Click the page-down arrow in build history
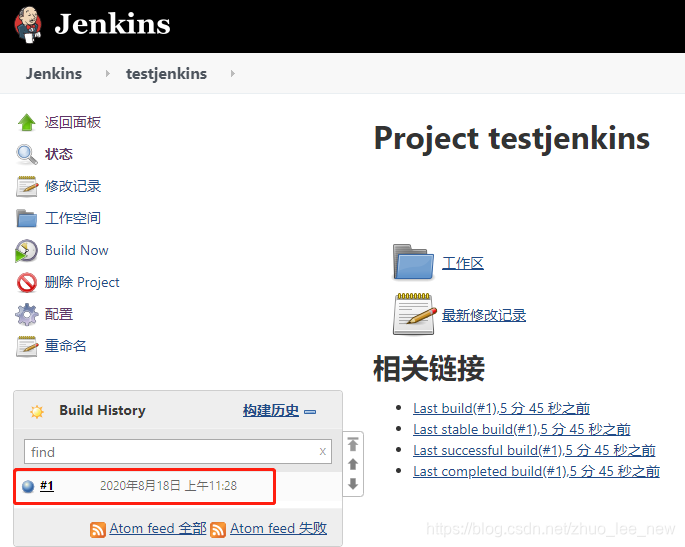 [x=353, y=484]
